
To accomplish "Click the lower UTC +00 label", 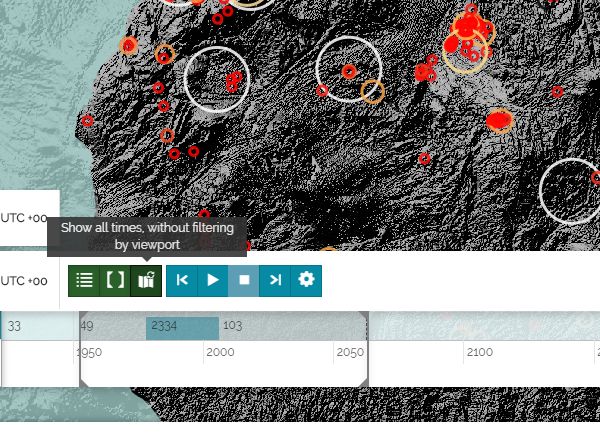I will (x=24, y=281).
